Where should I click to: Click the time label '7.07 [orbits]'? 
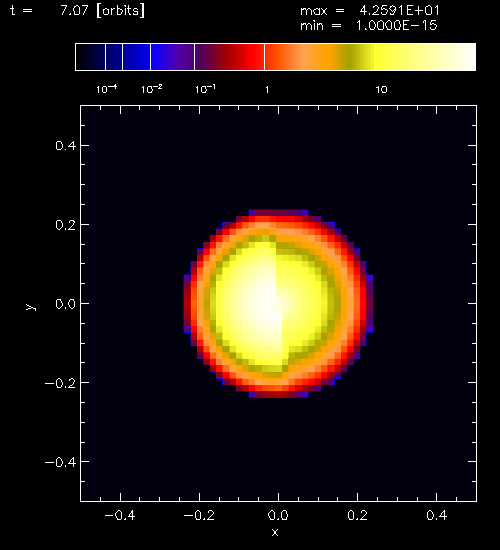pyautogui.click(x=102, y=11)
